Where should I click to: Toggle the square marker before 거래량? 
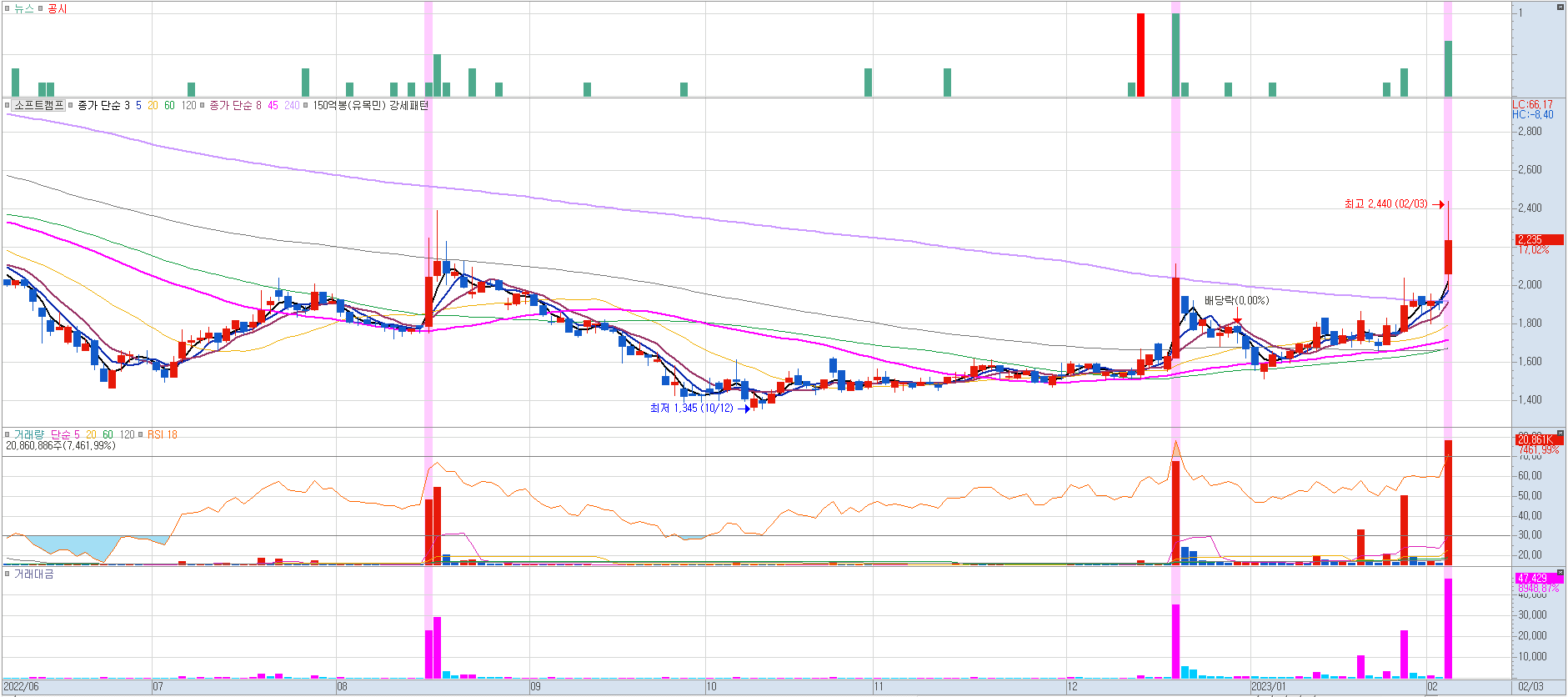(8, 434)
